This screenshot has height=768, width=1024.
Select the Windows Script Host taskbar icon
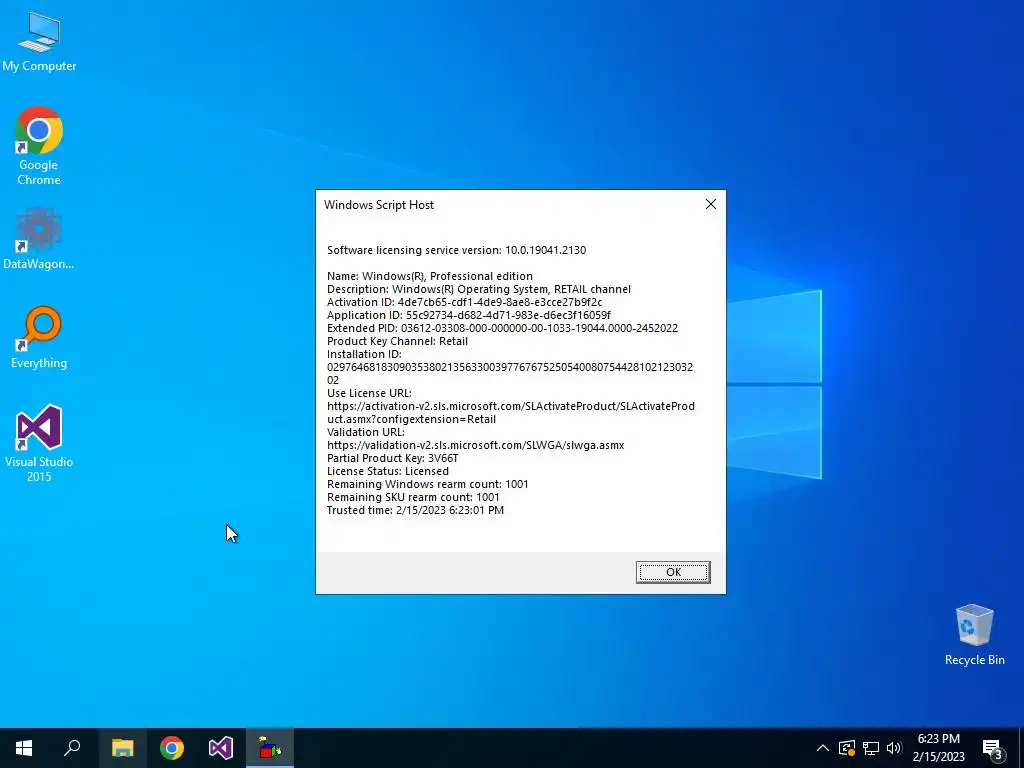[270, 748]
